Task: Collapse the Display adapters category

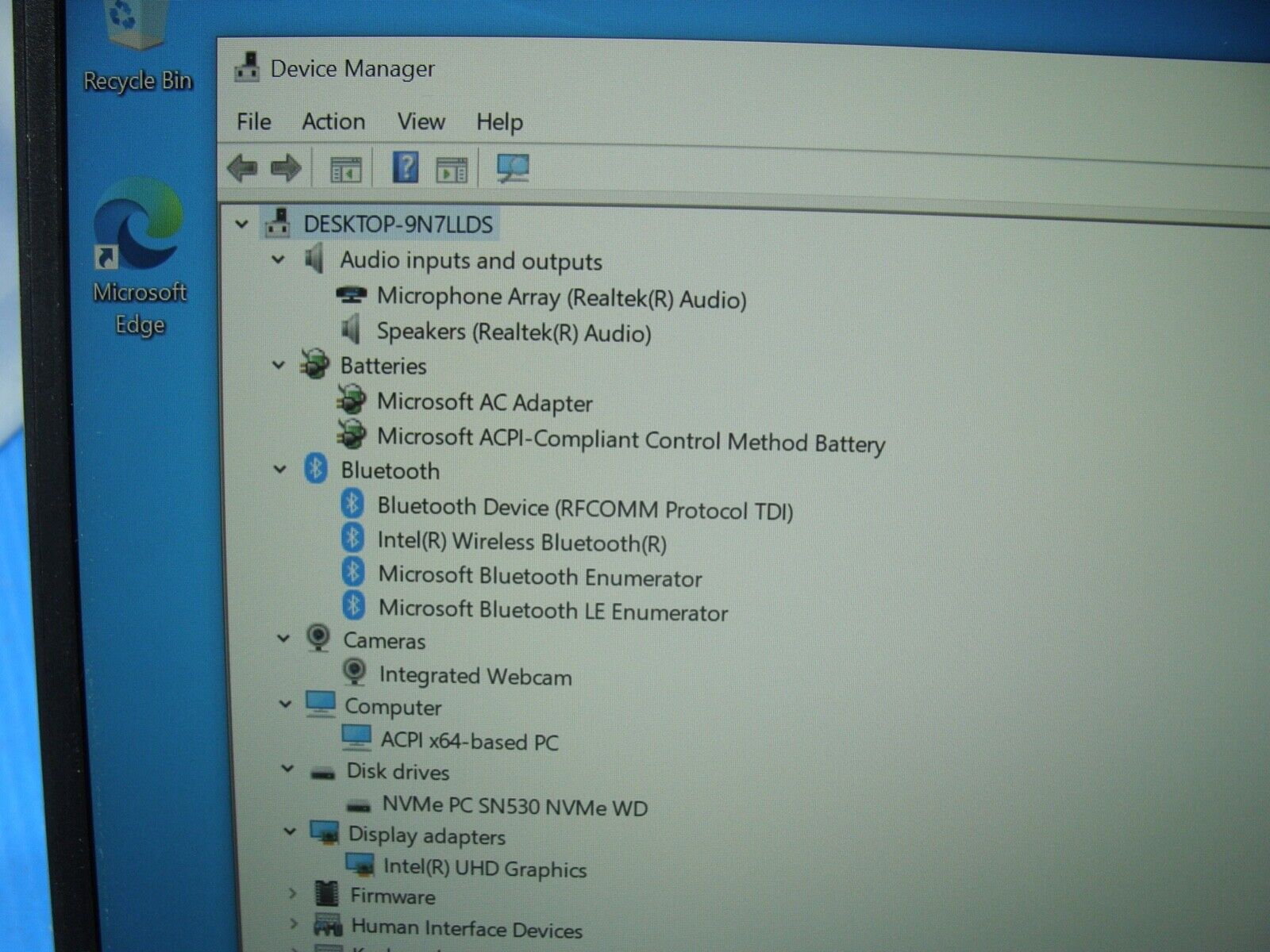Action: 291,831
